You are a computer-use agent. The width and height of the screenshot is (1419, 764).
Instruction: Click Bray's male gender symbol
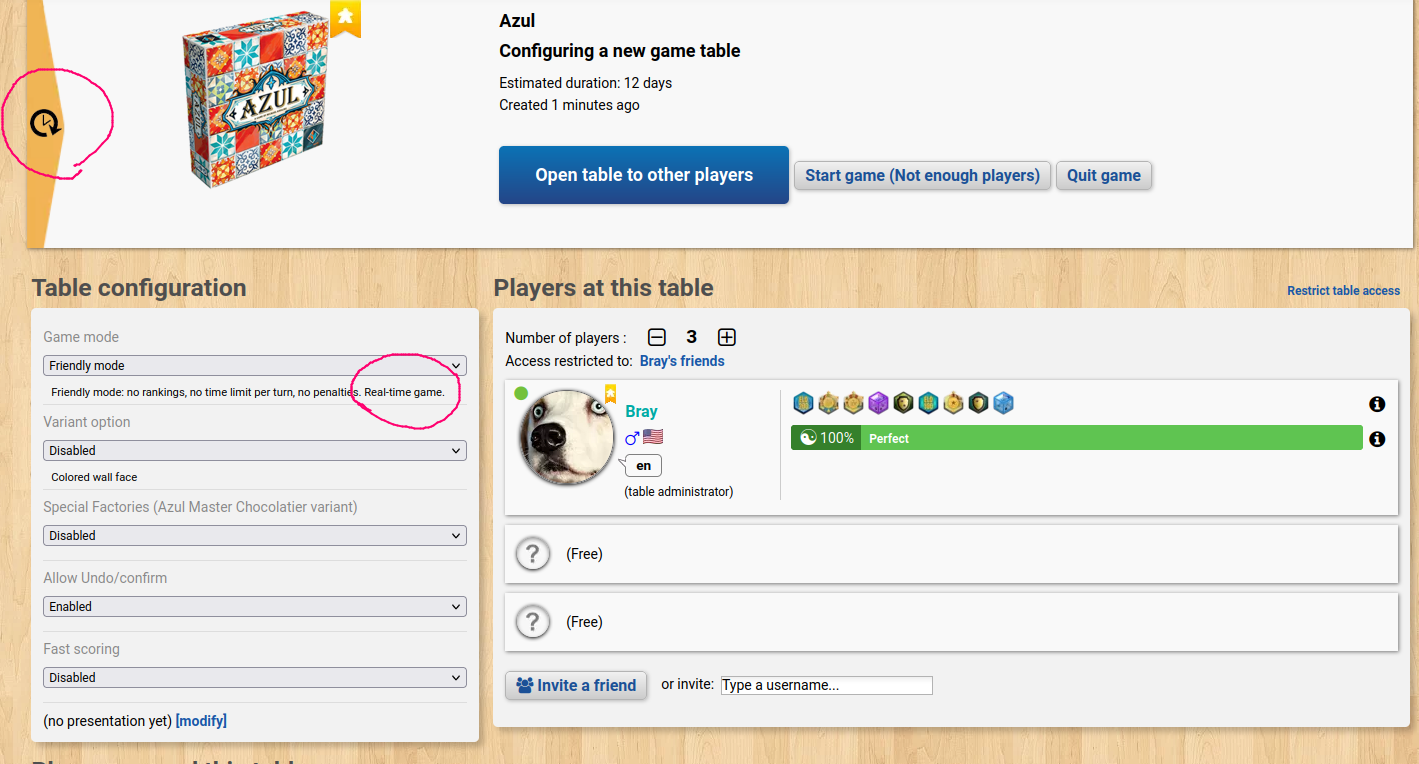coord(632,437)
